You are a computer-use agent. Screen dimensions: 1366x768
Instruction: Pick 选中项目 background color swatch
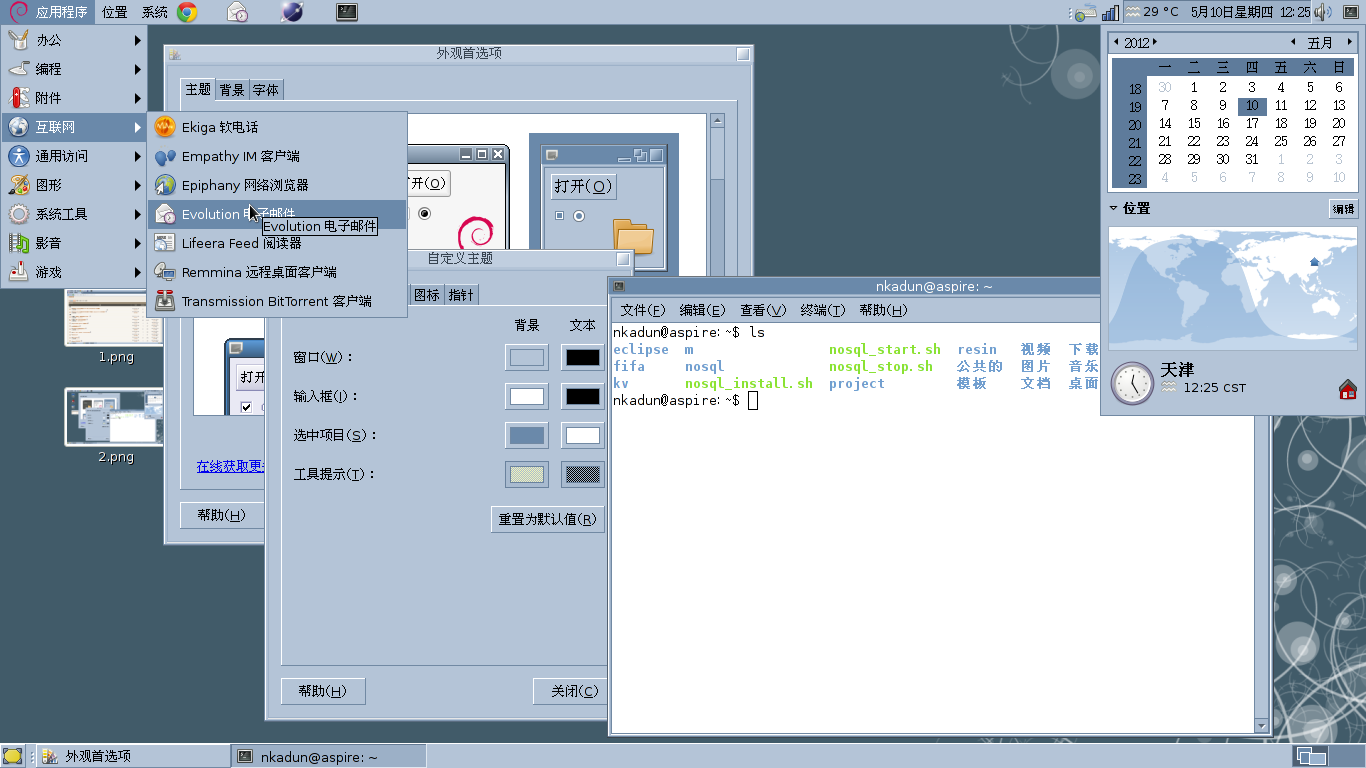pyautogui.click(x=527, y=435)
